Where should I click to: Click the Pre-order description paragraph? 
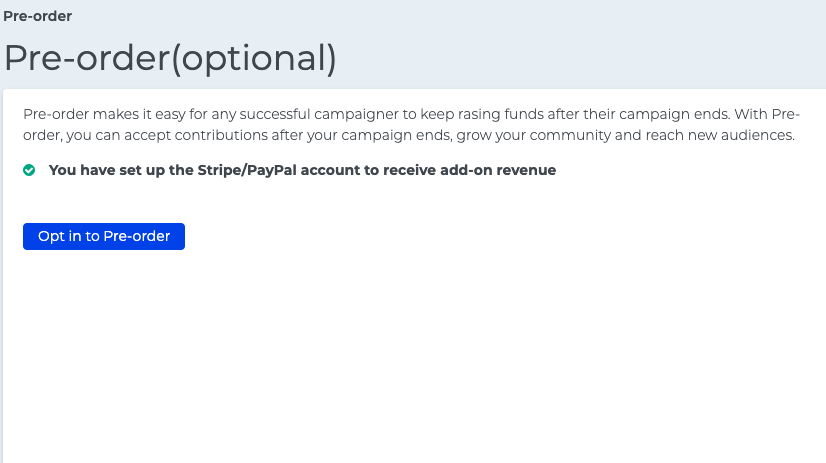pyautogui.click(x=408, y=124)
